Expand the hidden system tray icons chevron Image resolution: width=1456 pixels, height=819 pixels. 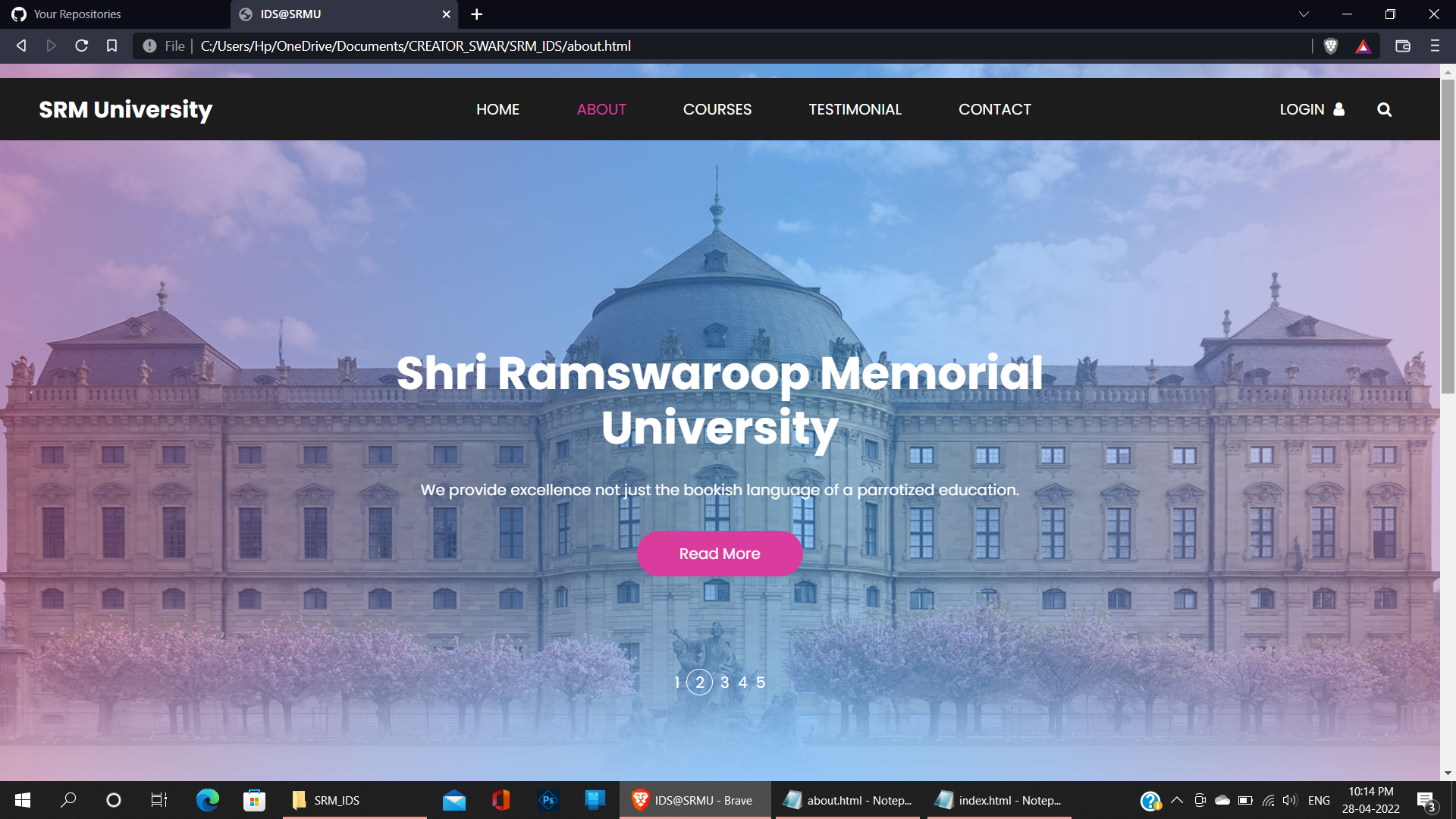1177,800
